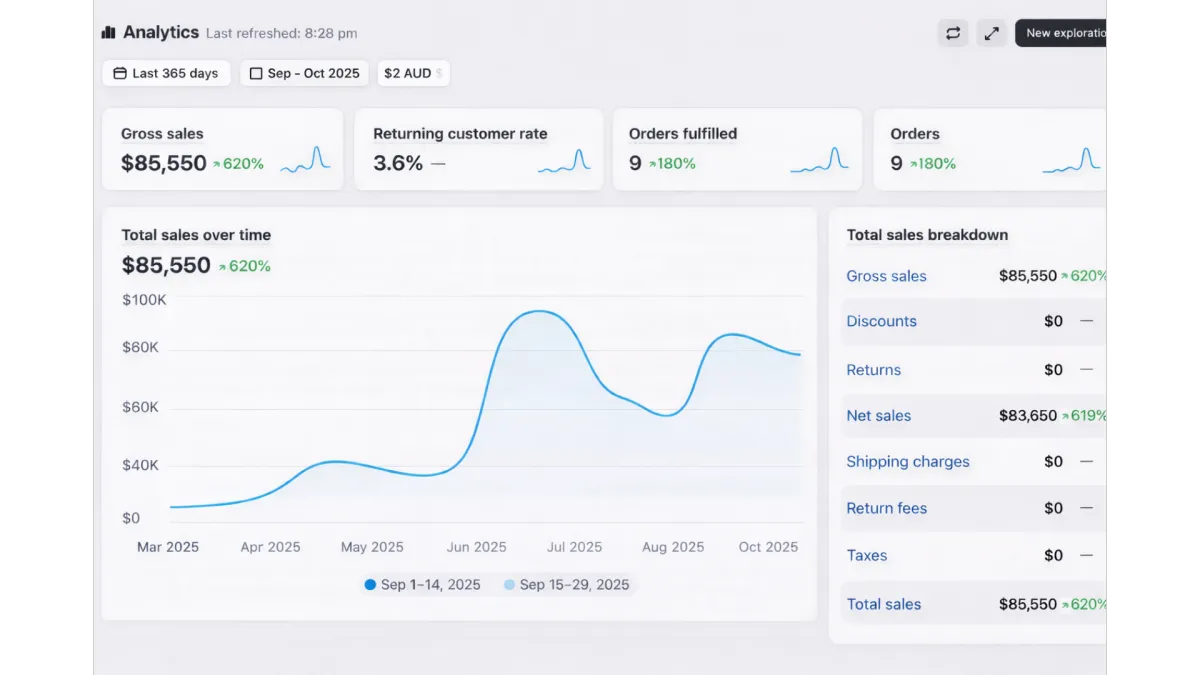
Task: Click the Analytics bar chart icon
Action: (109, 33)
